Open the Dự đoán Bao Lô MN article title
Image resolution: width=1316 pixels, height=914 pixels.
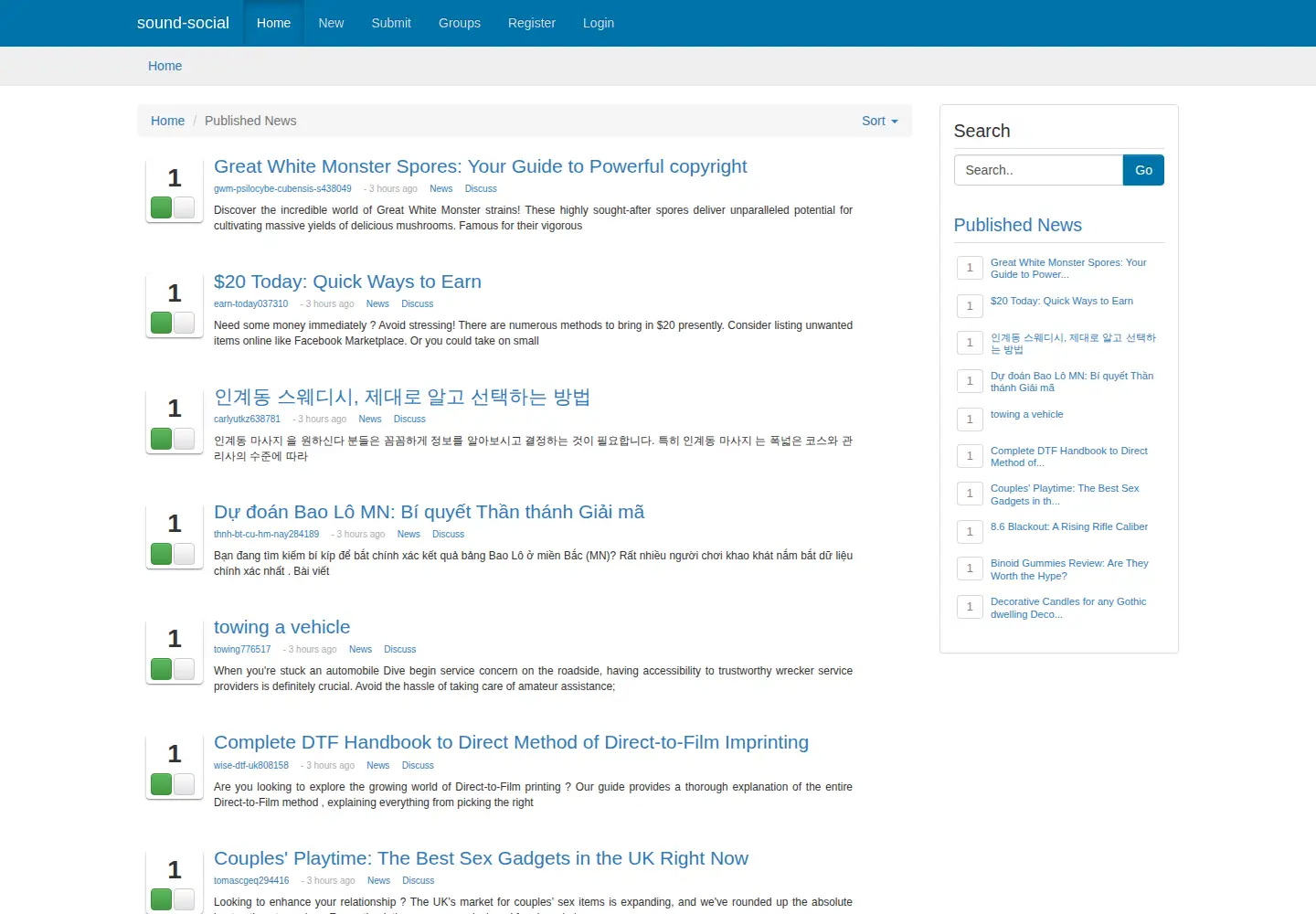(x=429, y=512)
